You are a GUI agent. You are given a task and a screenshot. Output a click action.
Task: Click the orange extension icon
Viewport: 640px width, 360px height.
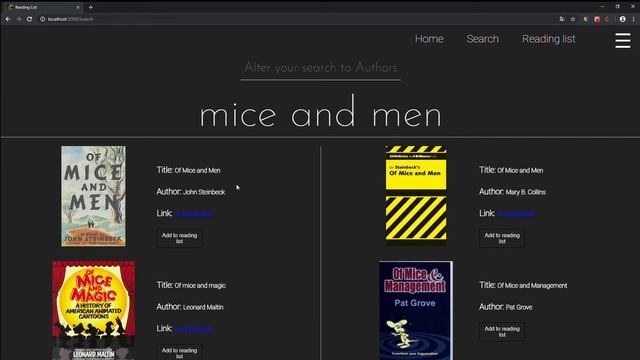point(607,19)
